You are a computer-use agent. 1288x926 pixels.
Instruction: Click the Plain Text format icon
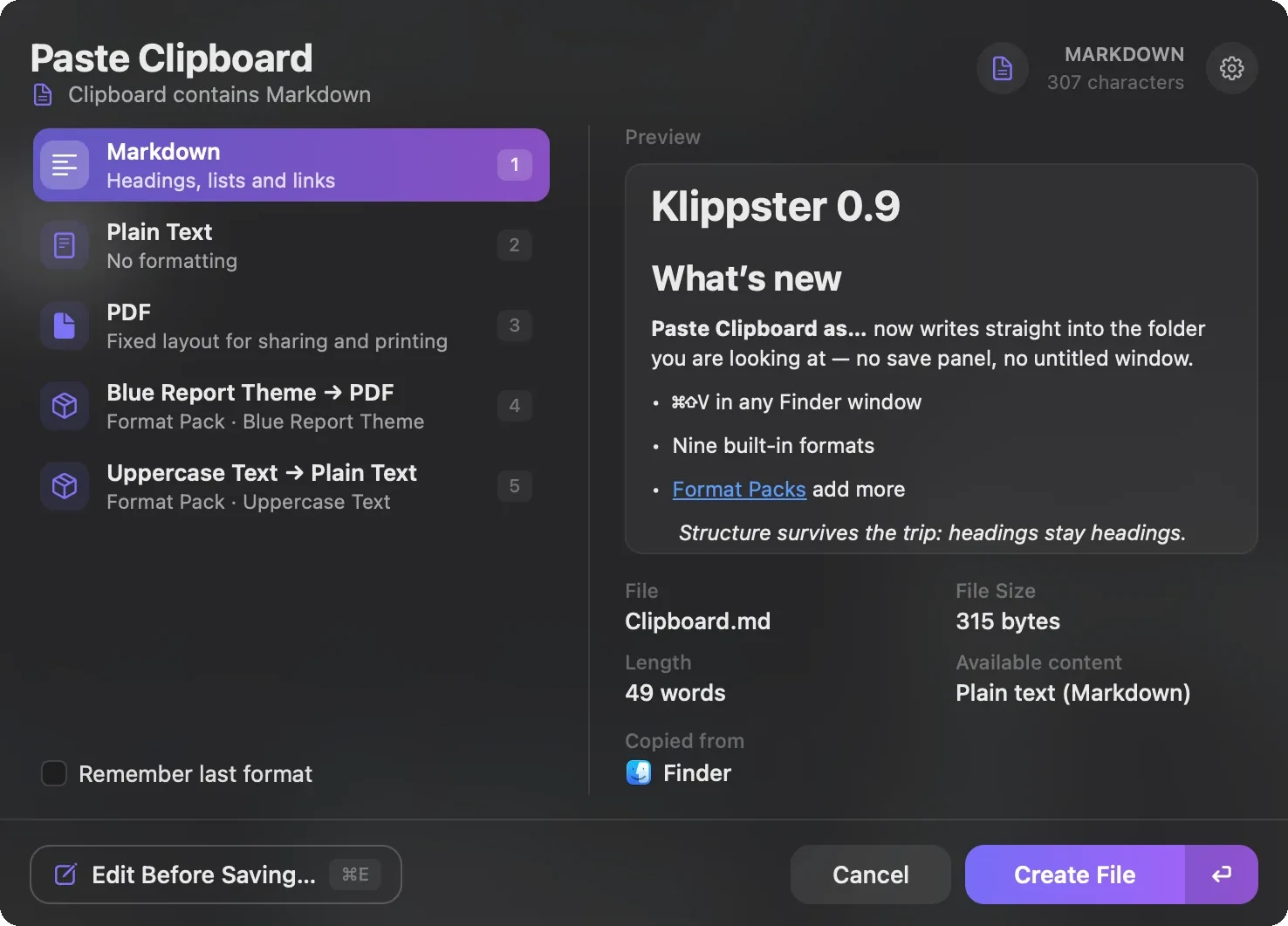pos(65,245)
